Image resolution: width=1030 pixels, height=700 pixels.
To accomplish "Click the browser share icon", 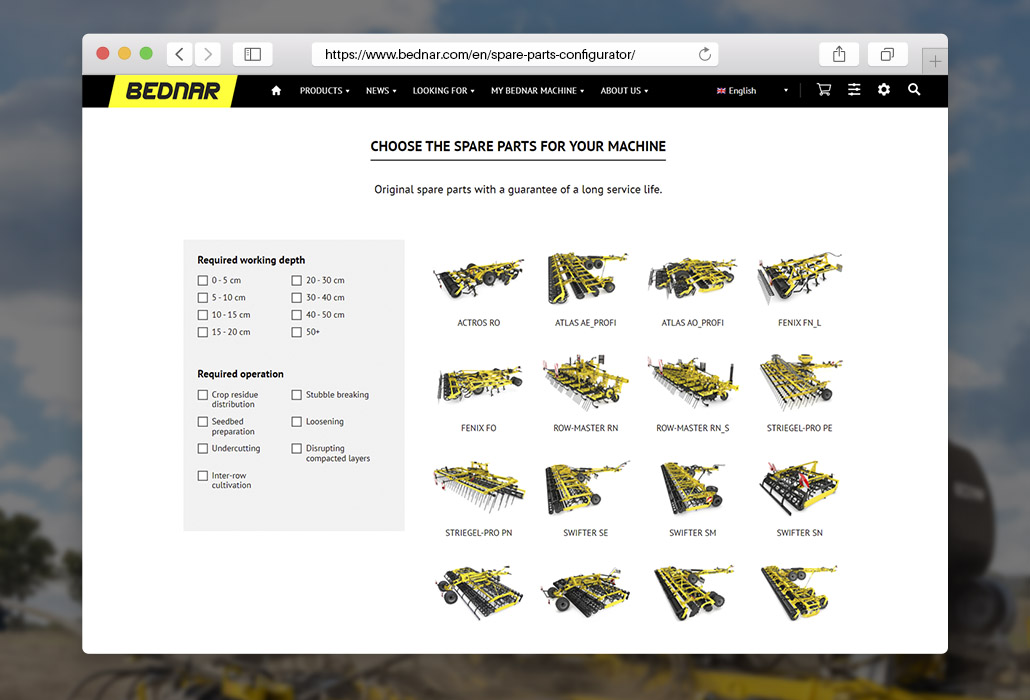I will (x=839, y=55).
